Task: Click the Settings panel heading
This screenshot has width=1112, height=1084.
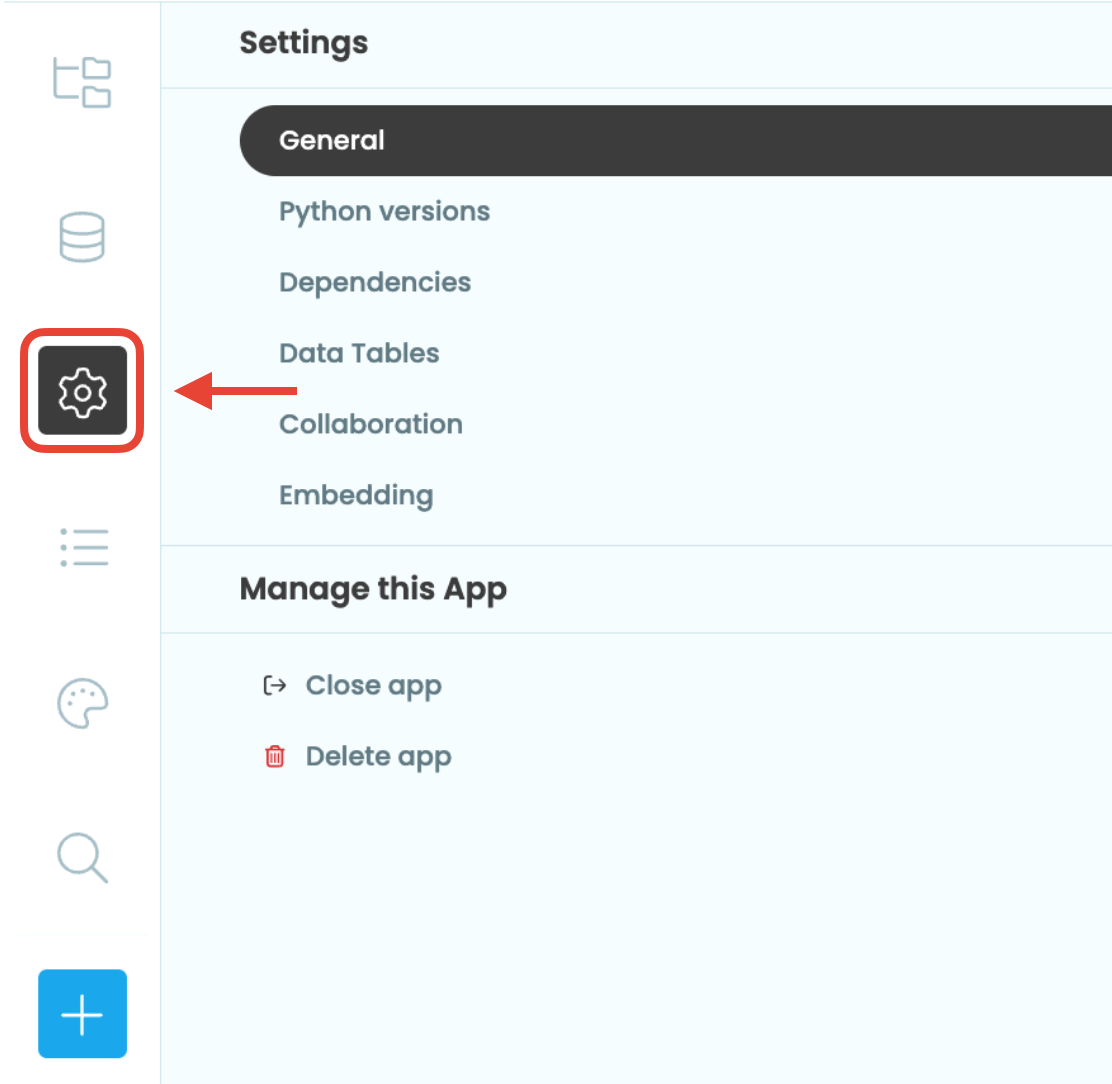Action: [x=303, y=43]
